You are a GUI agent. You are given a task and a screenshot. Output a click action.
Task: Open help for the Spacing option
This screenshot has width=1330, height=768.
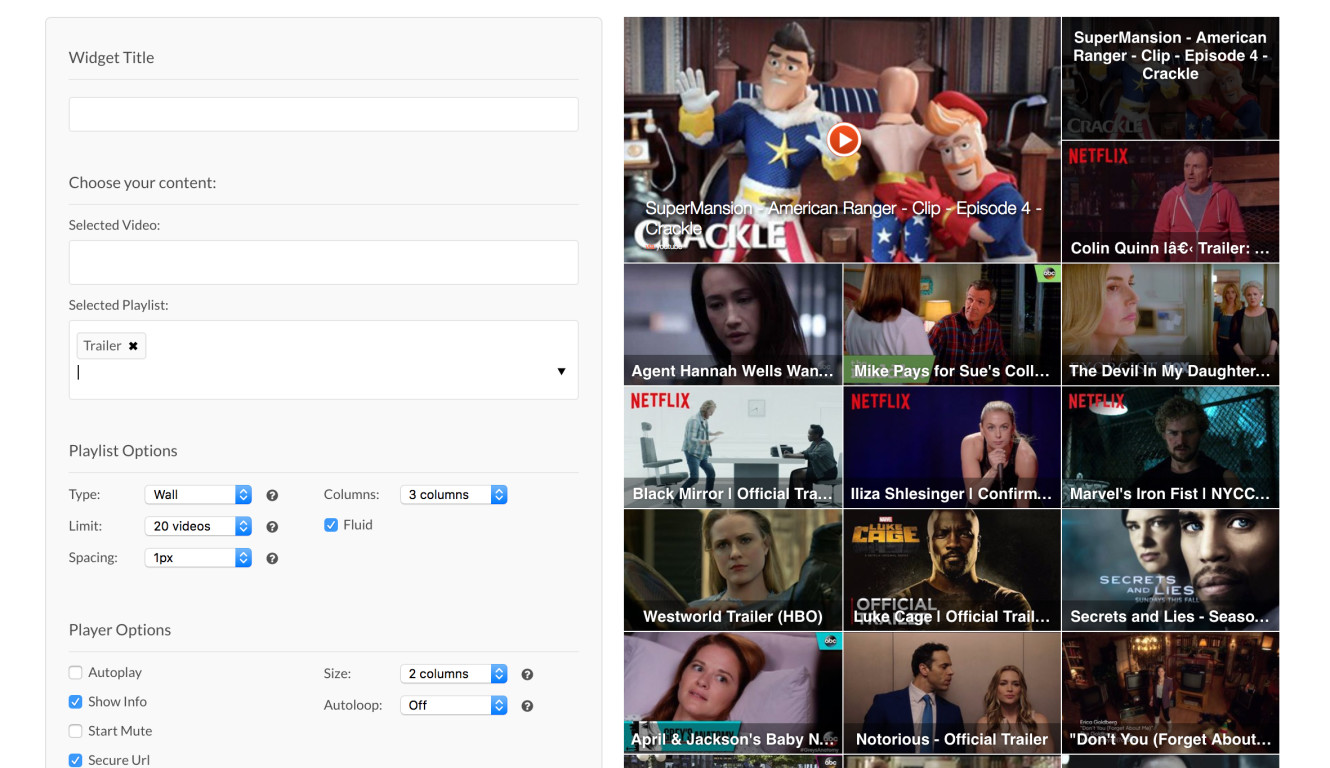[x=272, y=559]
